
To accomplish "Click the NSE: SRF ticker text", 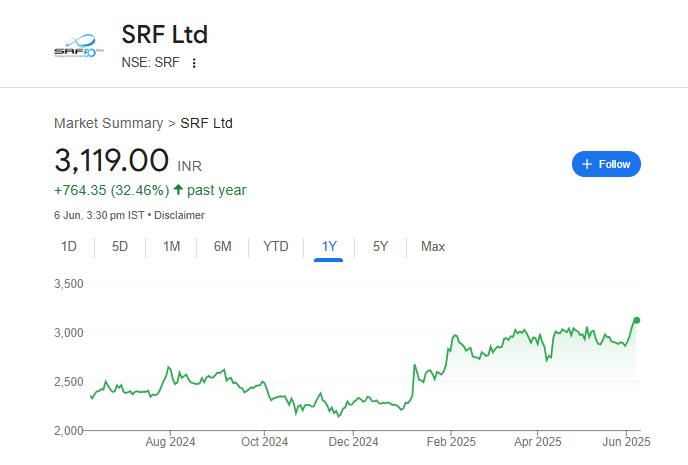I will point(150,63).
